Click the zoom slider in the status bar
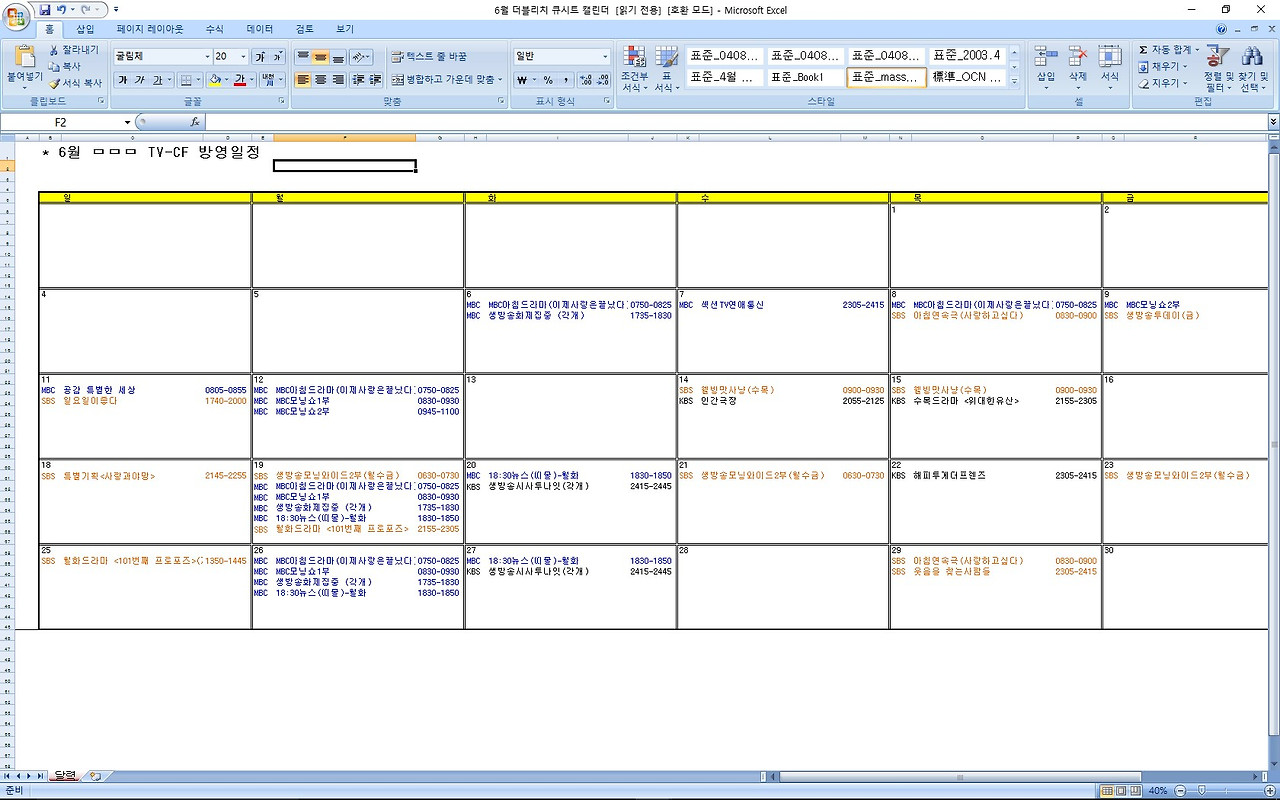This screenshot has width=1280, height=800. (x=1202, y=791)
